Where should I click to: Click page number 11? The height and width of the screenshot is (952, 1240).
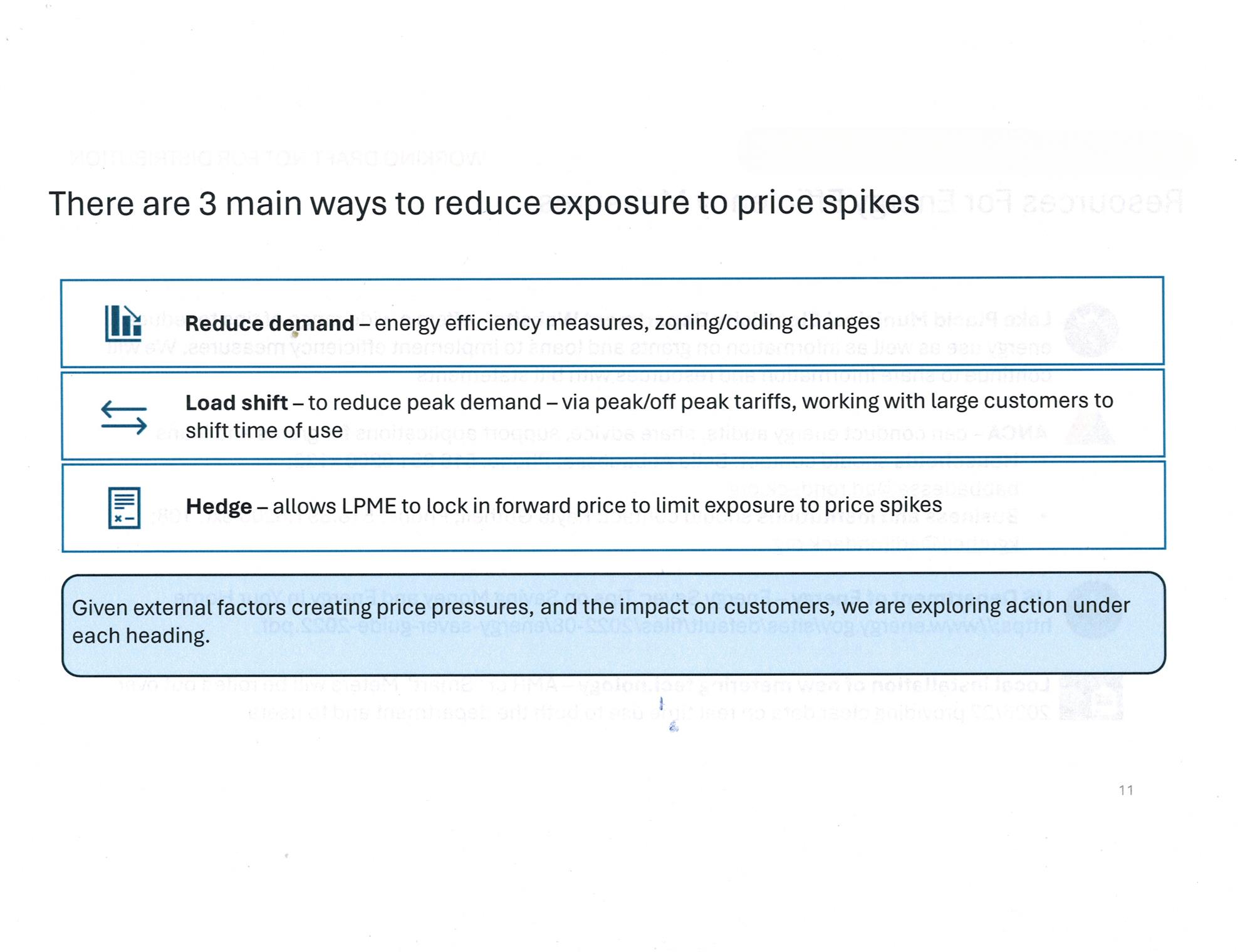click(x=1126, y=790)
